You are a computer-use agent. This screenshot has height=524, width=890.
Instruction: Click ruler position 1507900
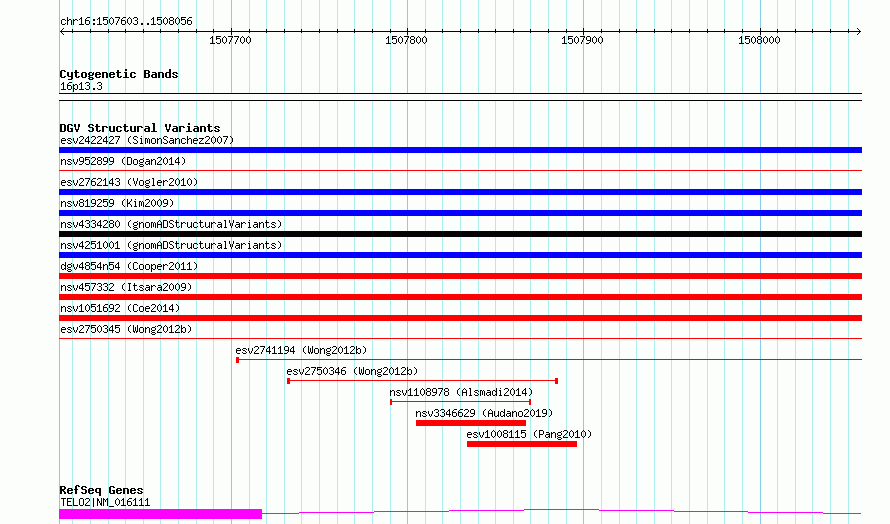pyautogui.click(x=582, y=40)
